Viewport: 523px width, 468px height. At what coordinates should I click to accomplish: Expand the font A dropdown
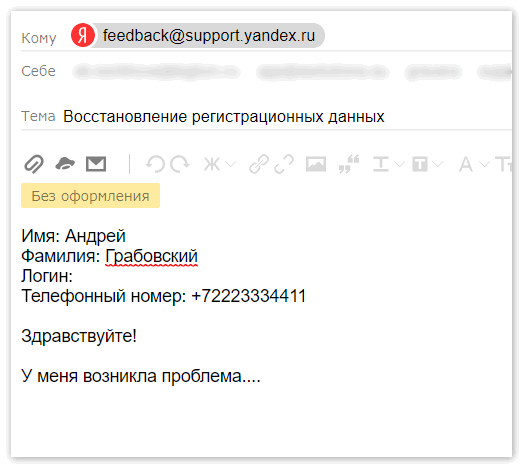coord(484,164)
